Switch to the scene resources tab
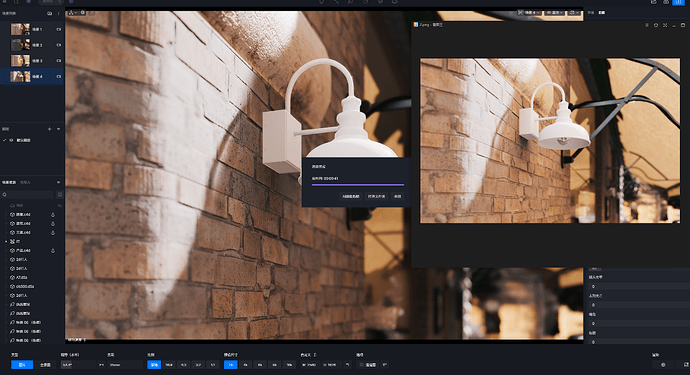Viewport: 690px width, 375px height. pyautogui.click(x=9, y=182)
